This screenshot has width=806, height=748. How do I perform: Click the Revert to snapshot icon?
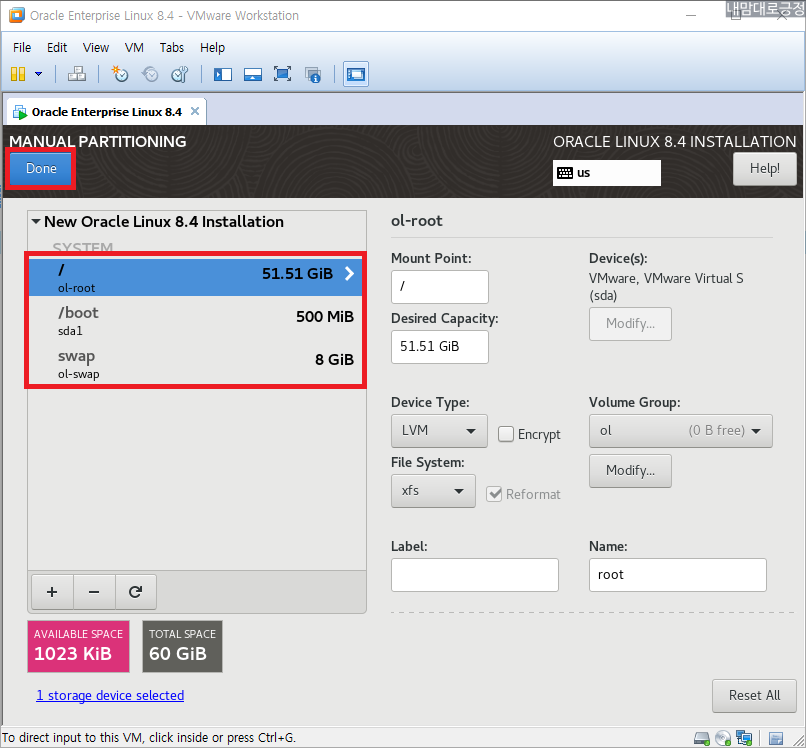click(x=150, y=74)
